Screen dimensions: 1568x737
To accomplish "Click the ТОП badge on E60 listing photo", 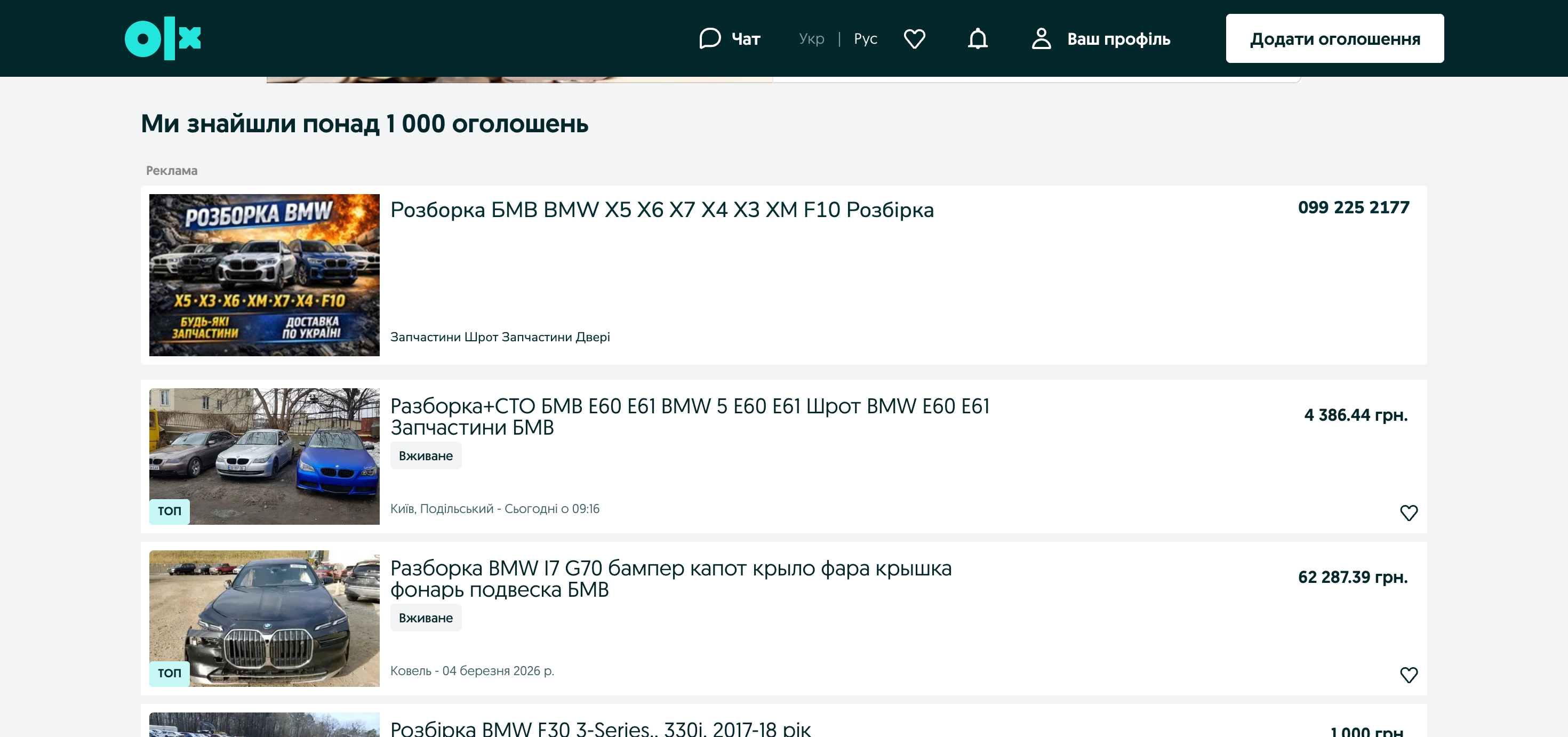I will 169,511.
